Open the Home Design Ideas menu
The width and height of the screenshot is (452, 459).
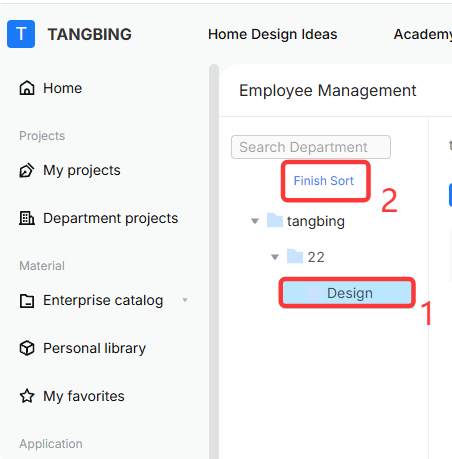[x=273, y=34]
